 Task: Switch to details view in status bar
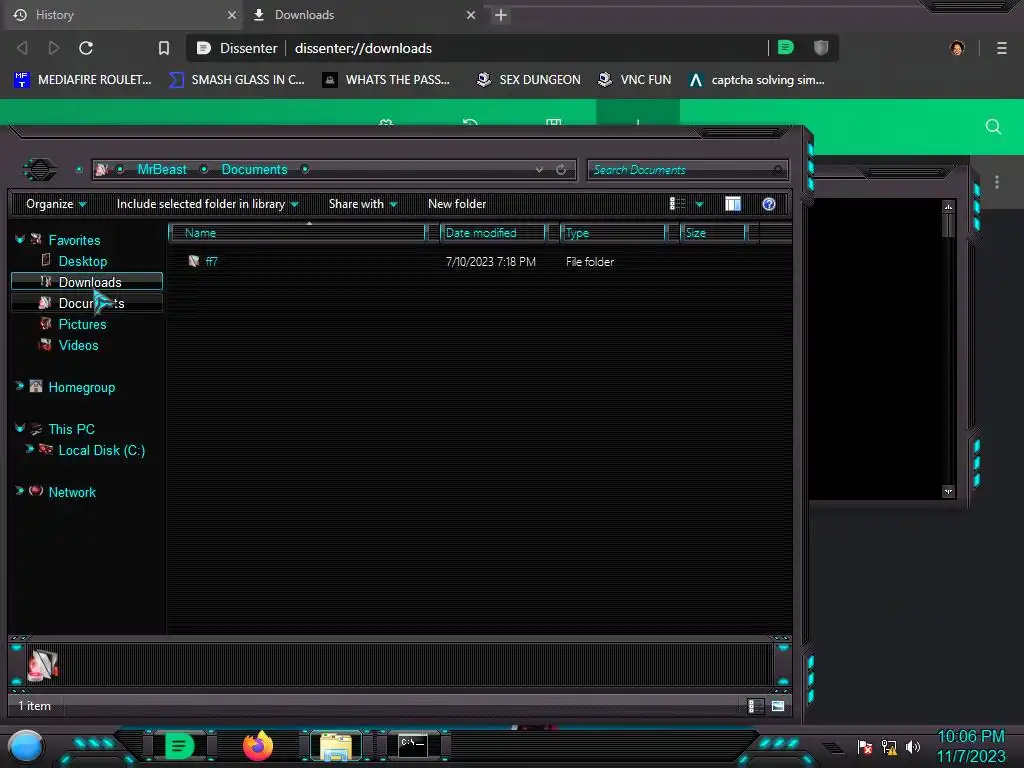tap(756, 706)
